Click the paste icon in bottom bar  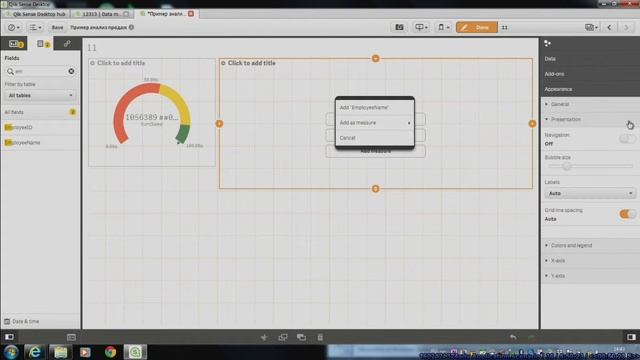tap(302, 337)
